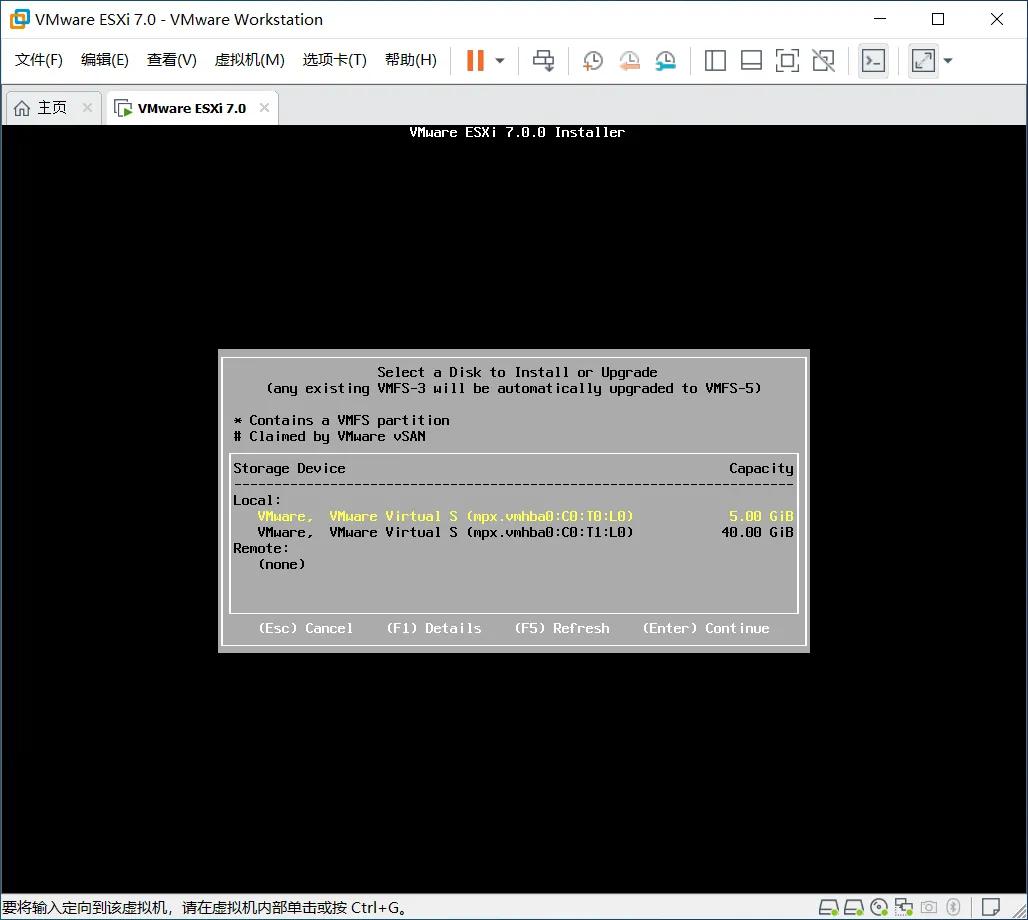The height and width of the screenshot is (920, 1028).
Task: Click the Bluetooth device status icon
Action: point(953,907)
